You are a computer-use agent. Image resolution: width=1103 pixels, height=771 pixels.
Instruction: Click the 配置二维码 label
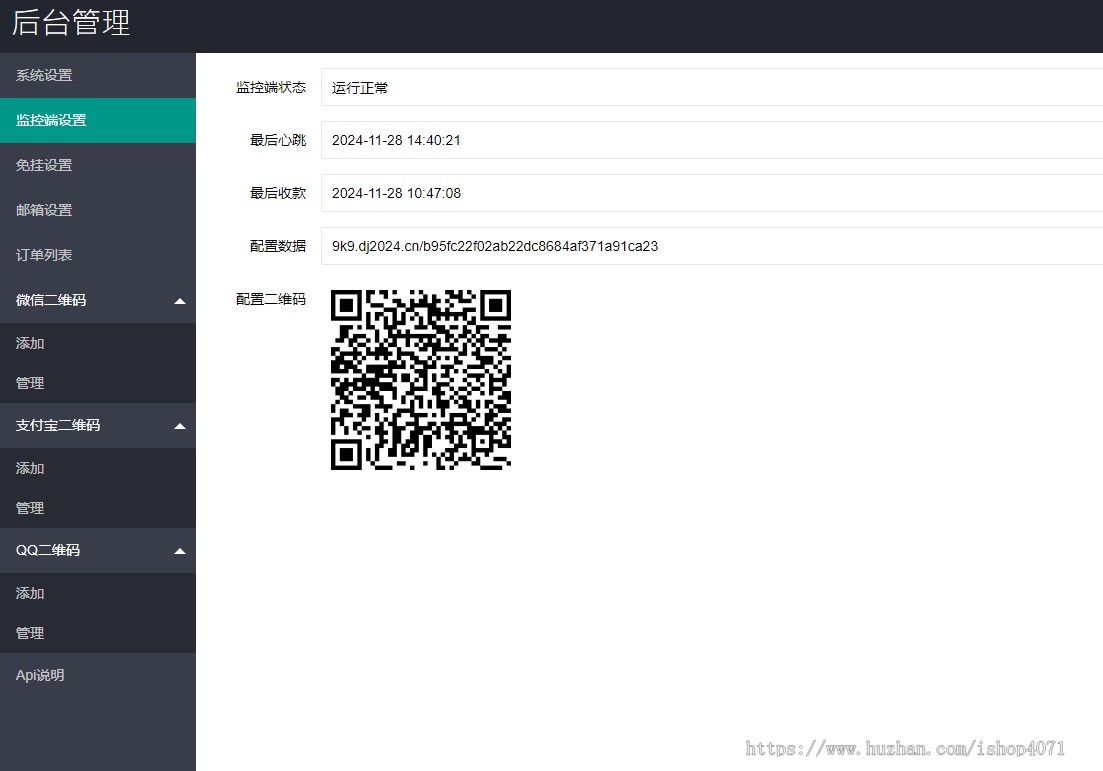[271, 299]
